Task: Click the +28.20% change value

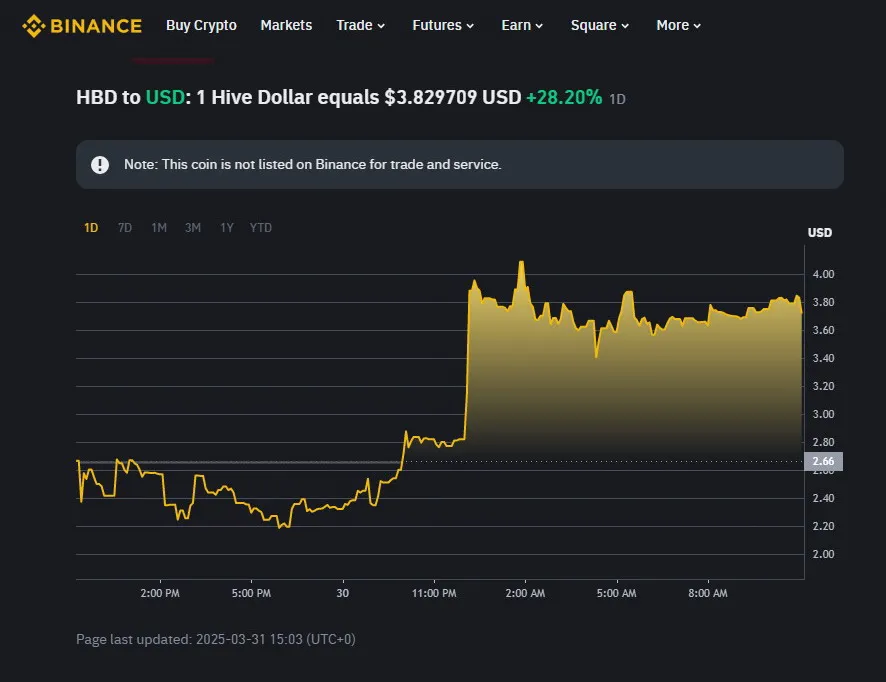Action: coord(564,97)
